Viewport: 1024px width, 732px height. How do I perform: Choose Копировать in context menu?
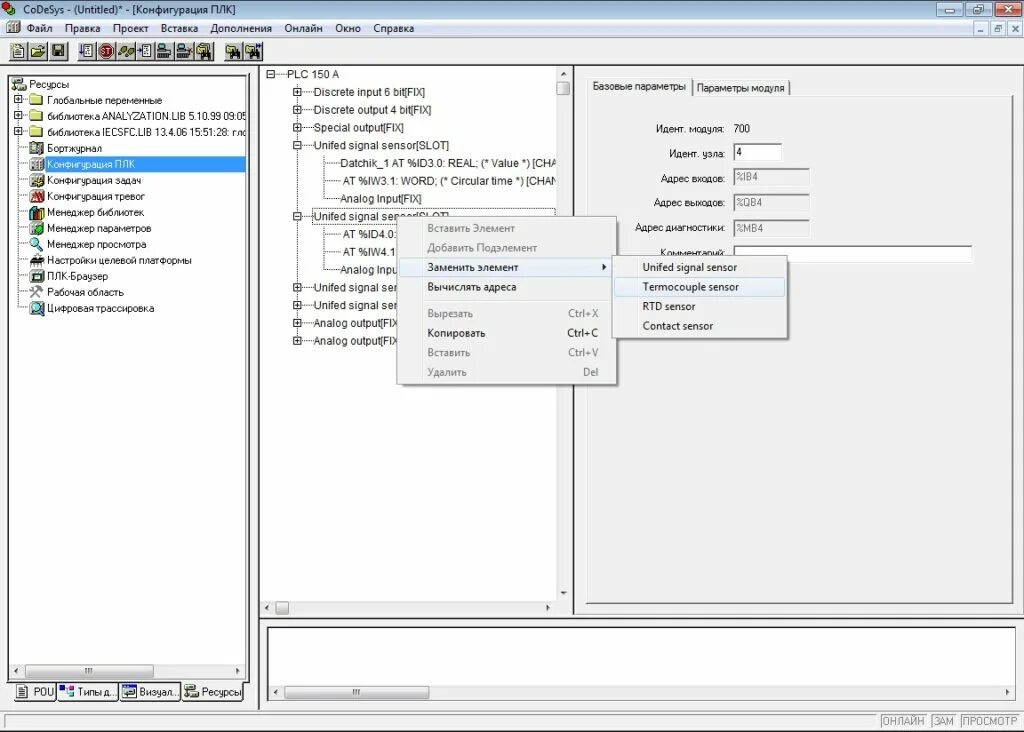coord(506,333)
